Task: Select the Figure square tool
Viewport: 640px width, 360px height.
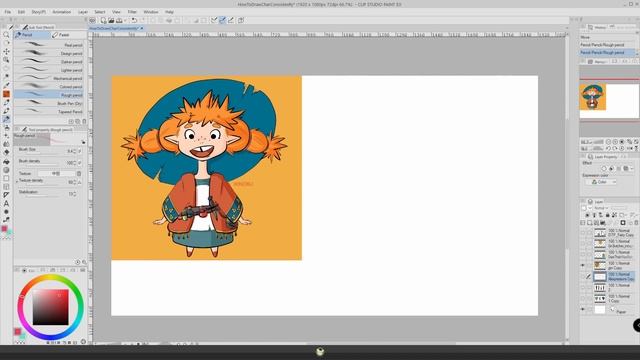Action: [x=6, y=178]
